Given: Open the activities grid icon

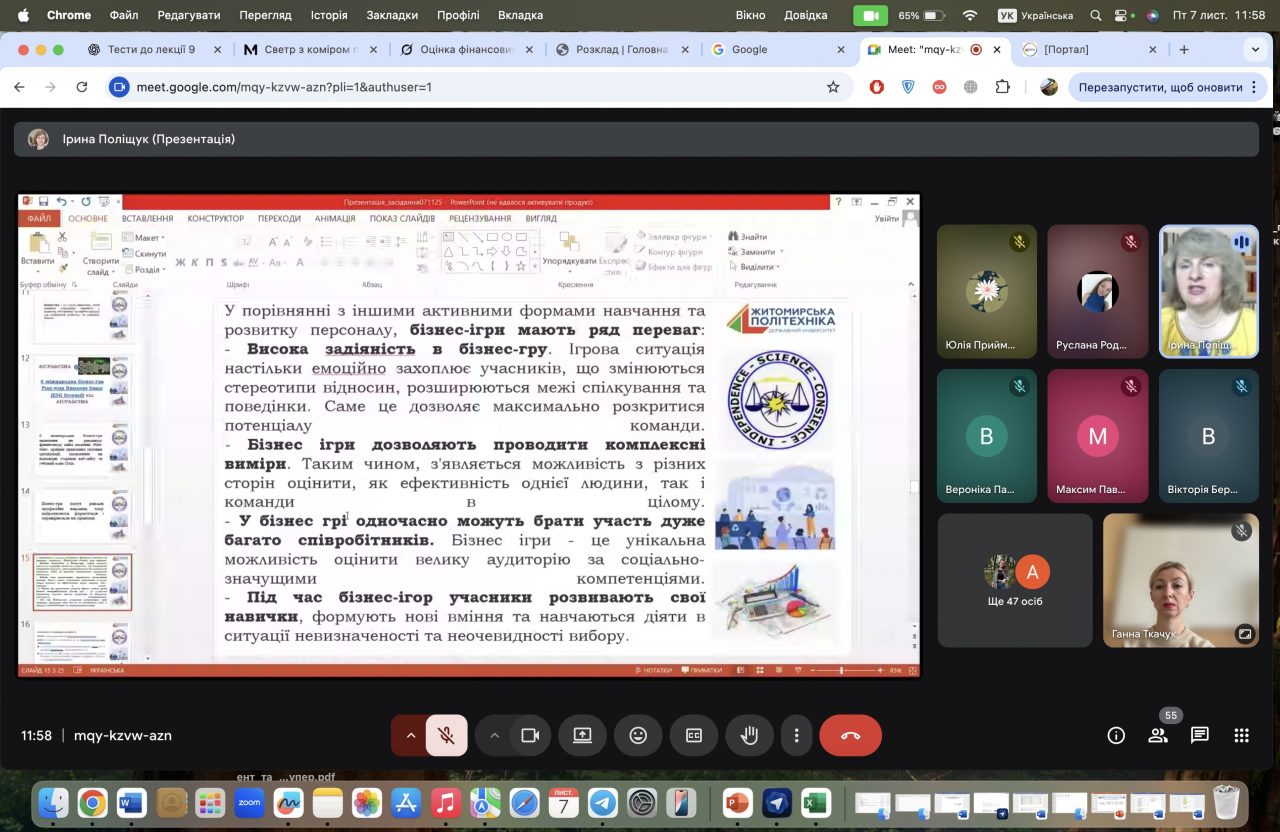Looking at the screenshot, I should click(1242, 736).
